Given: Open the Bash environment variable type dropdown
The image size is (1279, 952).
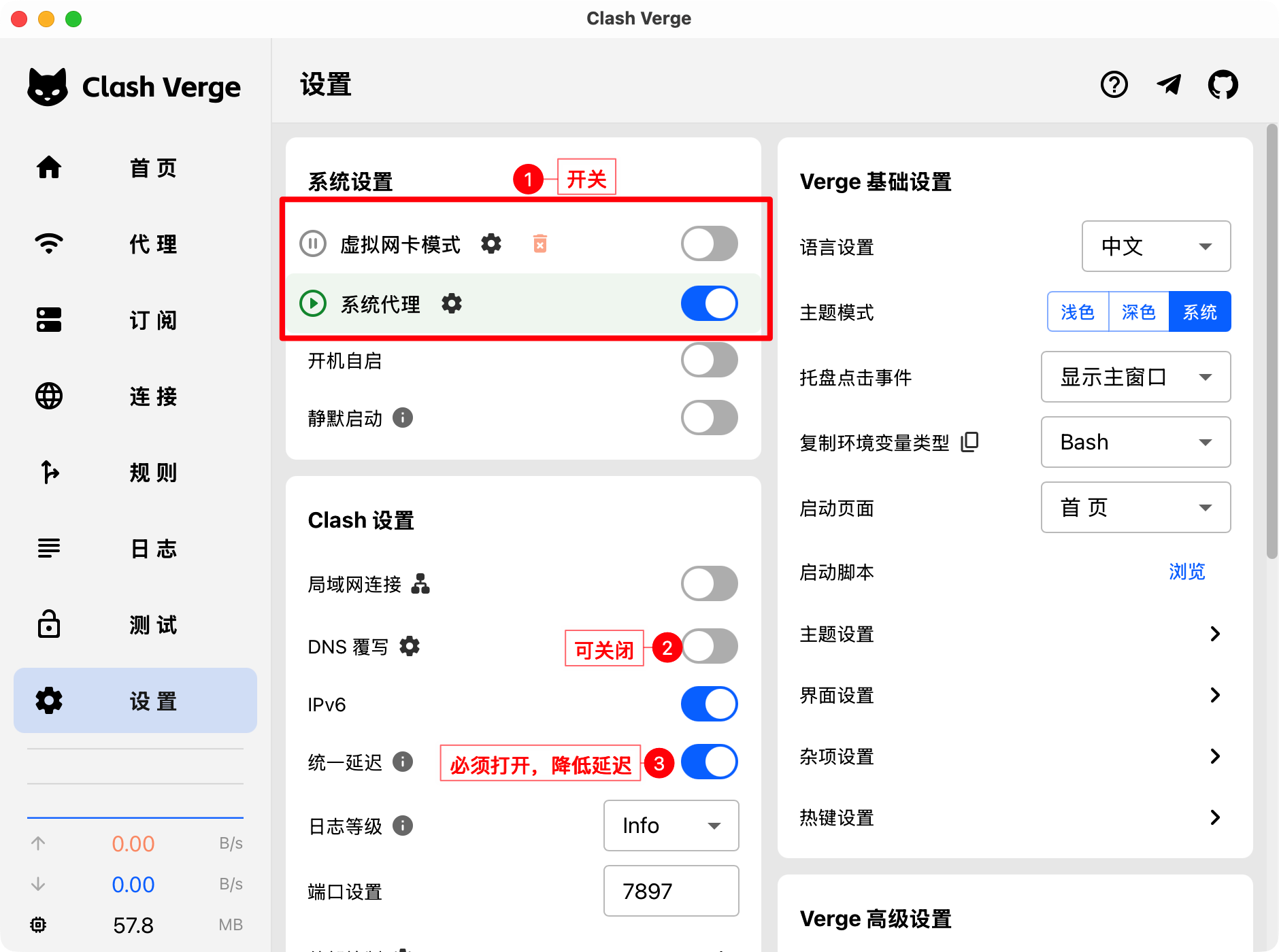Looking at the screenshot, I should [x=1135, y=442].
